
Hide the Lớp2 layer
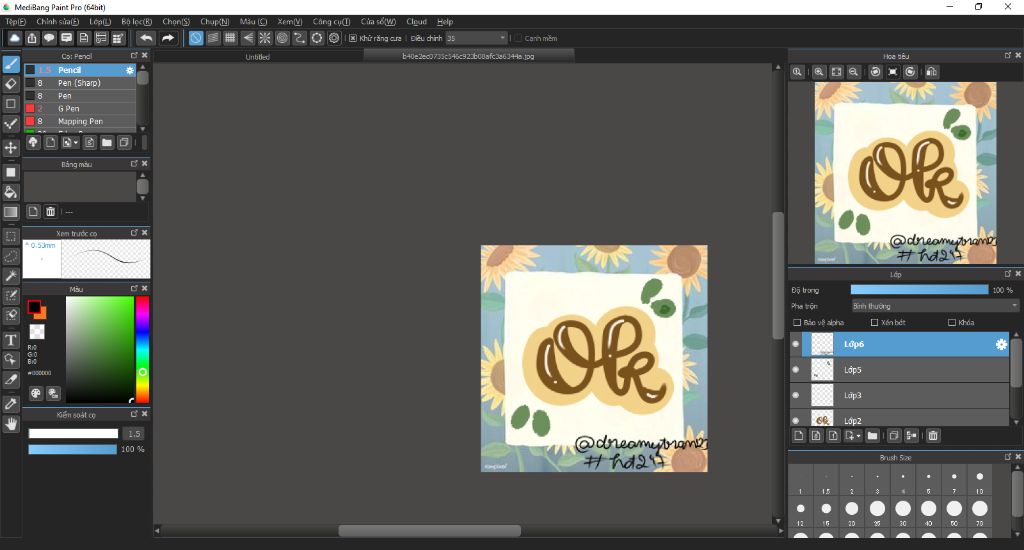pos(795,420)
